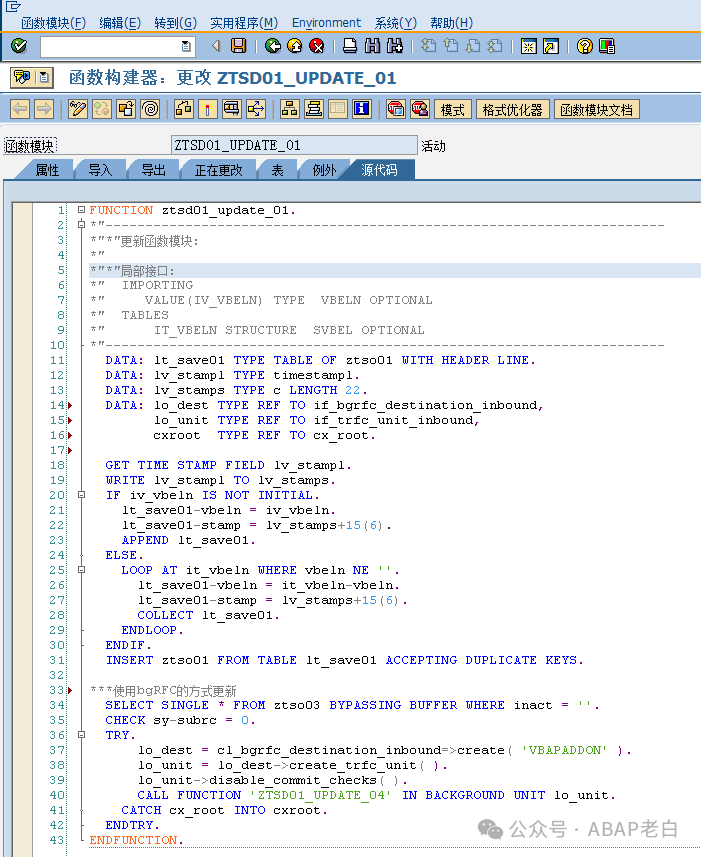This screenshot has width=701, height=857.
Task: Switch to the 导入 tab
Action: click(100, 170)
